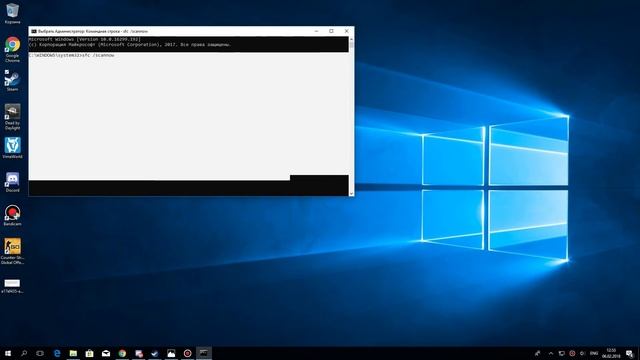640x360 pixels.
Task: Select the Counter-Strike Global Offensive shortcut
Action: pos(12,251)
